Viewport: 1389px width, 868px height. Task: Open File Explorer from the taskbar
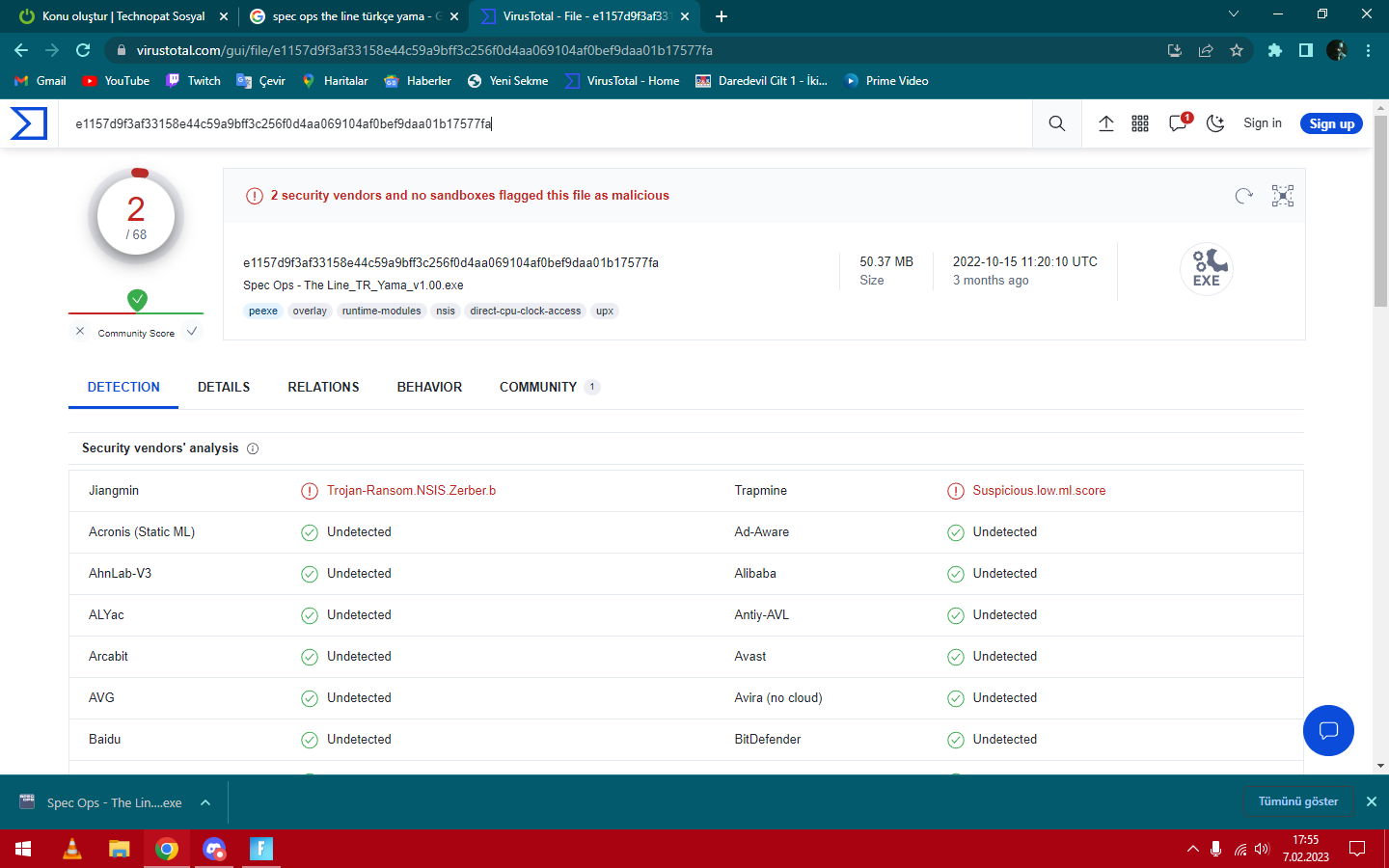tap(119, 849)
